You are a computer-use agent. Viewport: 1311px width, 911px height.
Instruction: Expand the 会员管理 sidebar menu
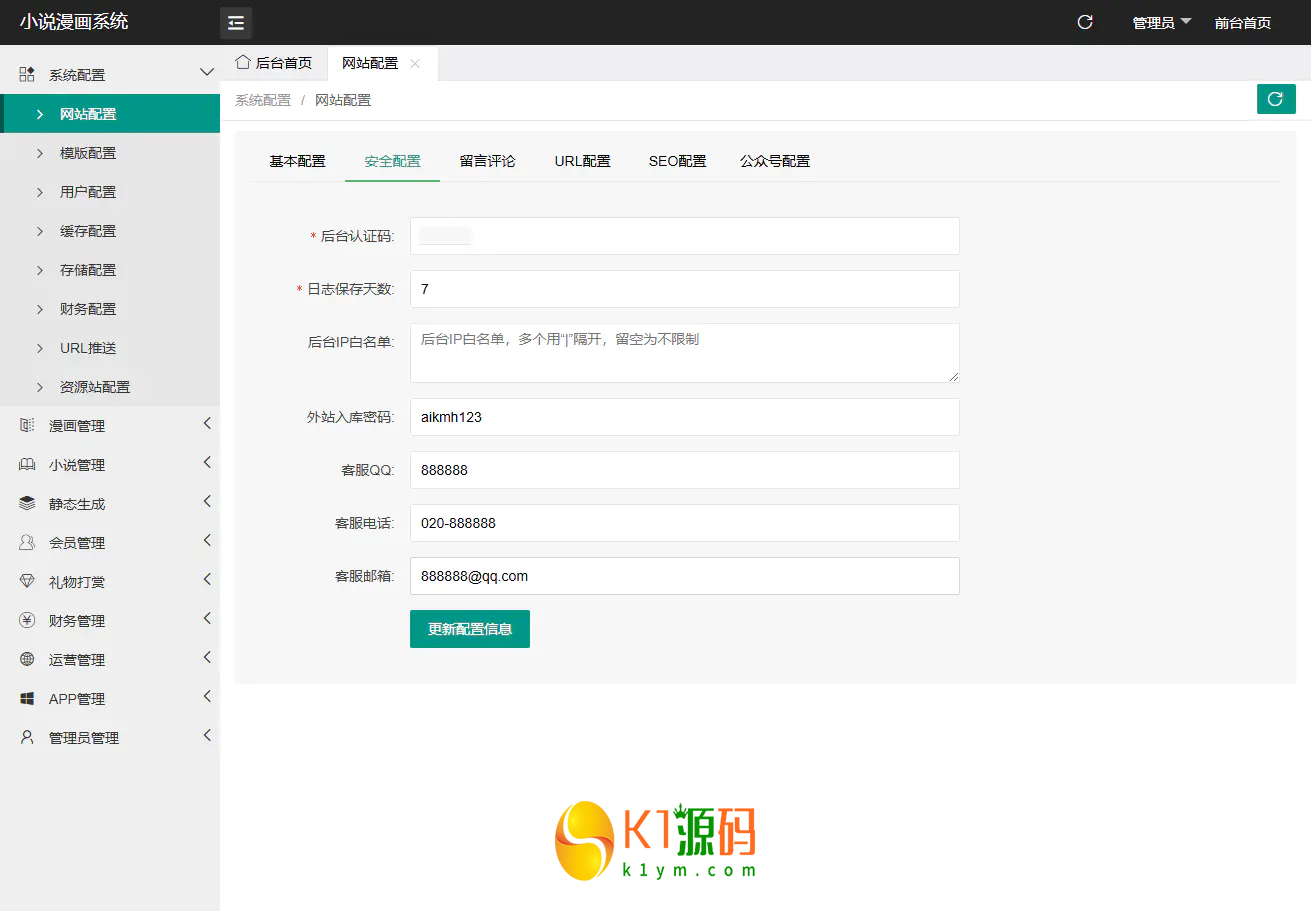tap(110, 543)
